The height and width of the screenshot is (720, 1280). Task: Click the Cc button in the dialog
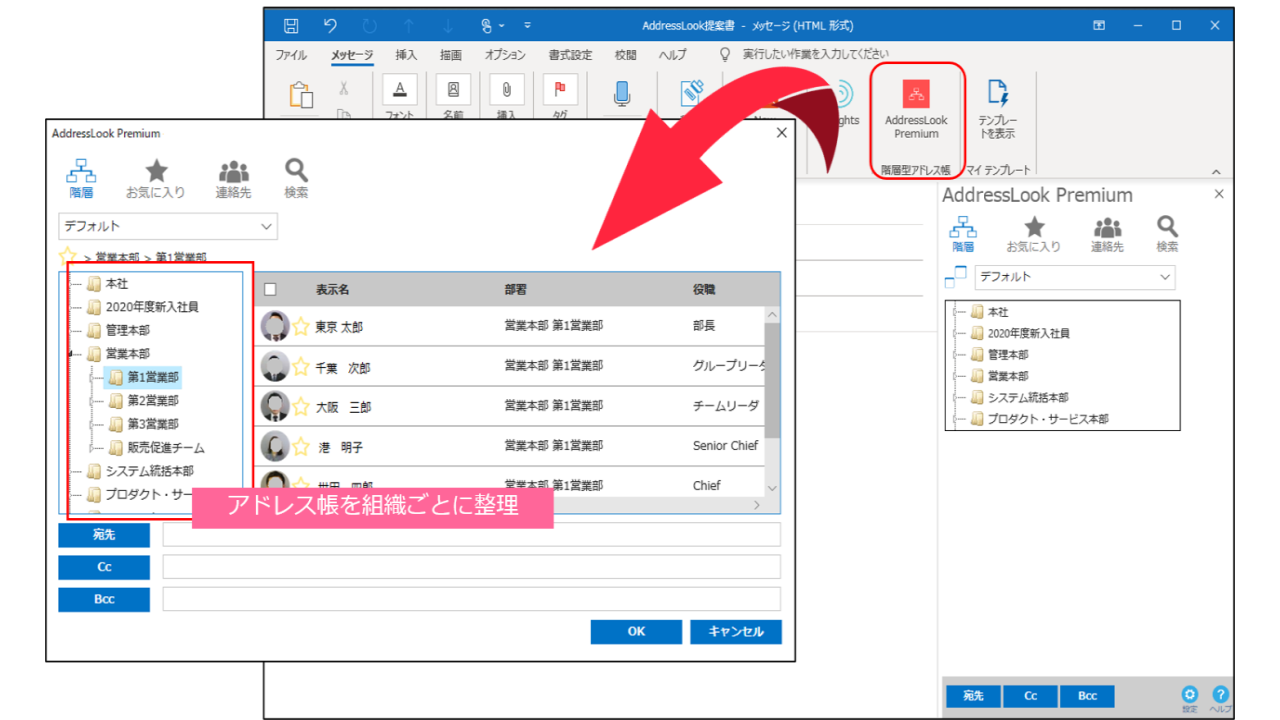pyautogui.click(x=104, y=567)
